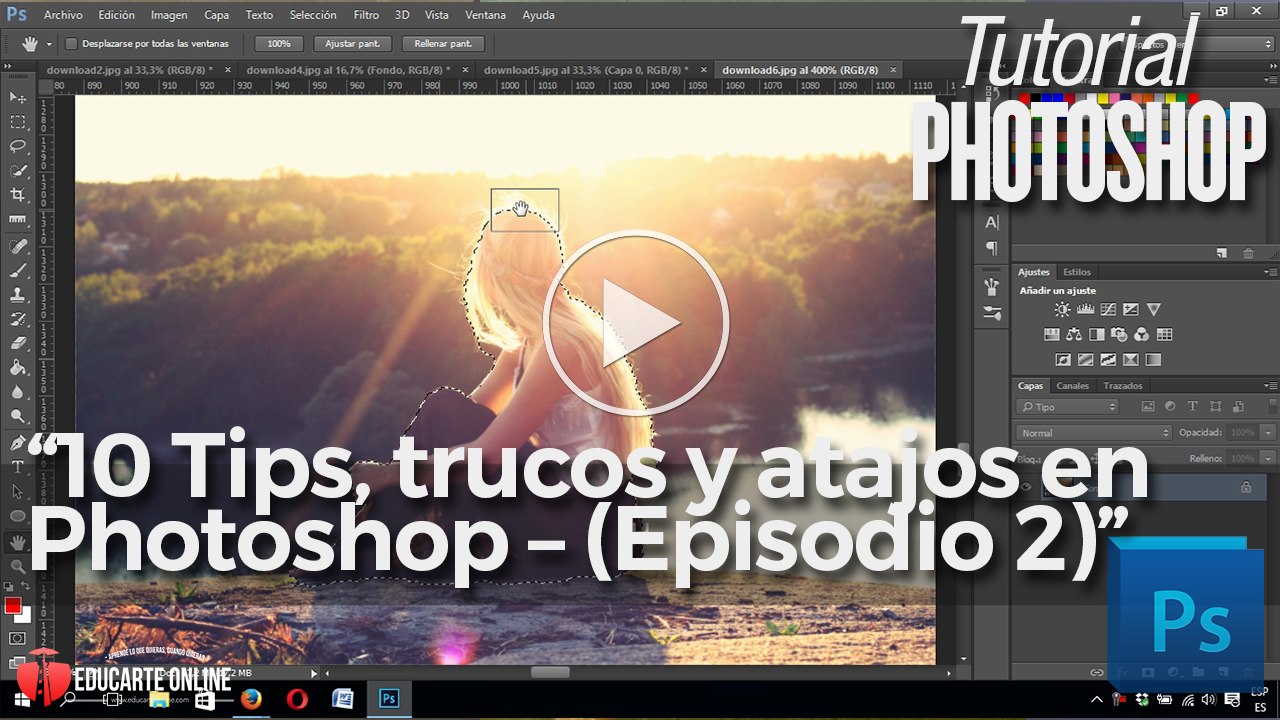Open the Character panel icon

(992, 222)
